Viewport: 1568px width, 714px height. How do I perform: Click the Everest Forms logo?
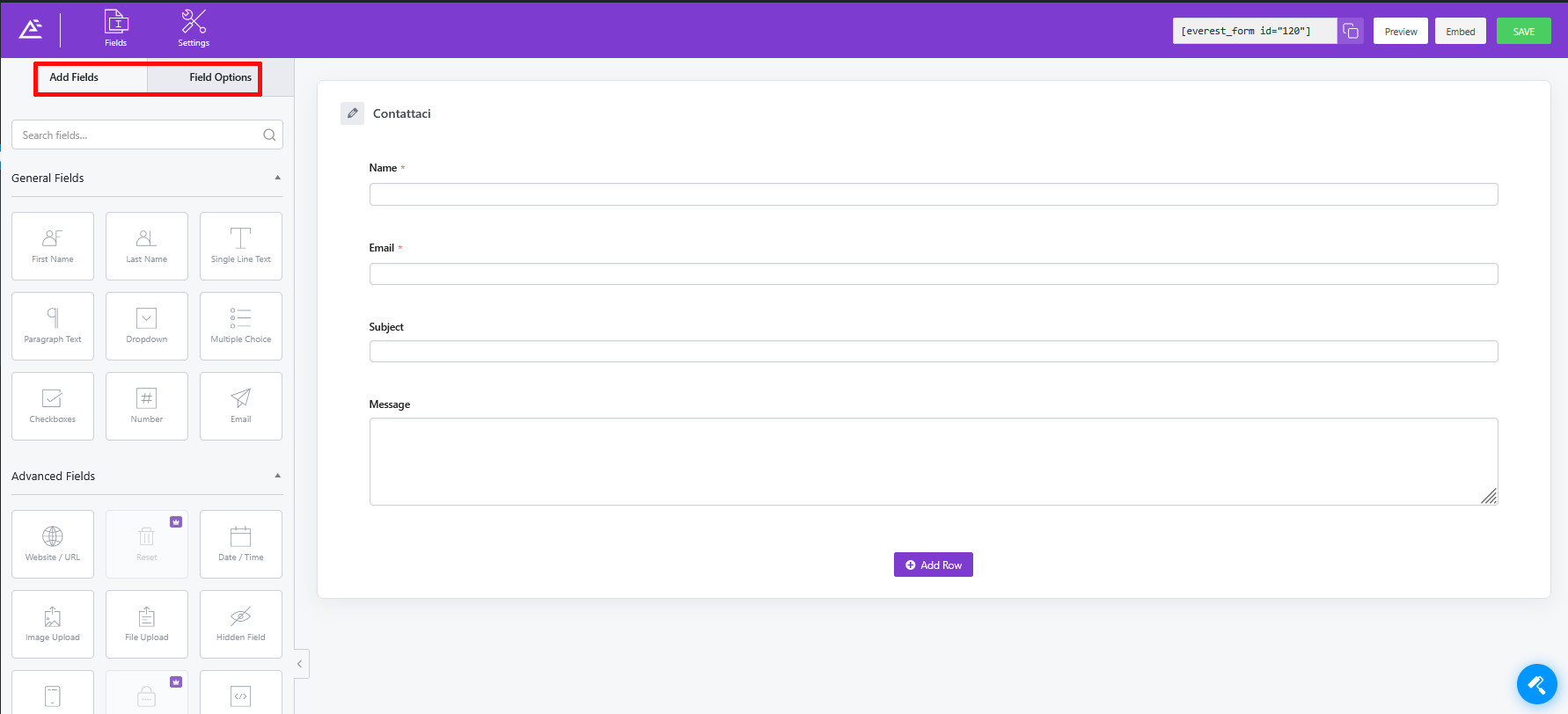(31, 29)
